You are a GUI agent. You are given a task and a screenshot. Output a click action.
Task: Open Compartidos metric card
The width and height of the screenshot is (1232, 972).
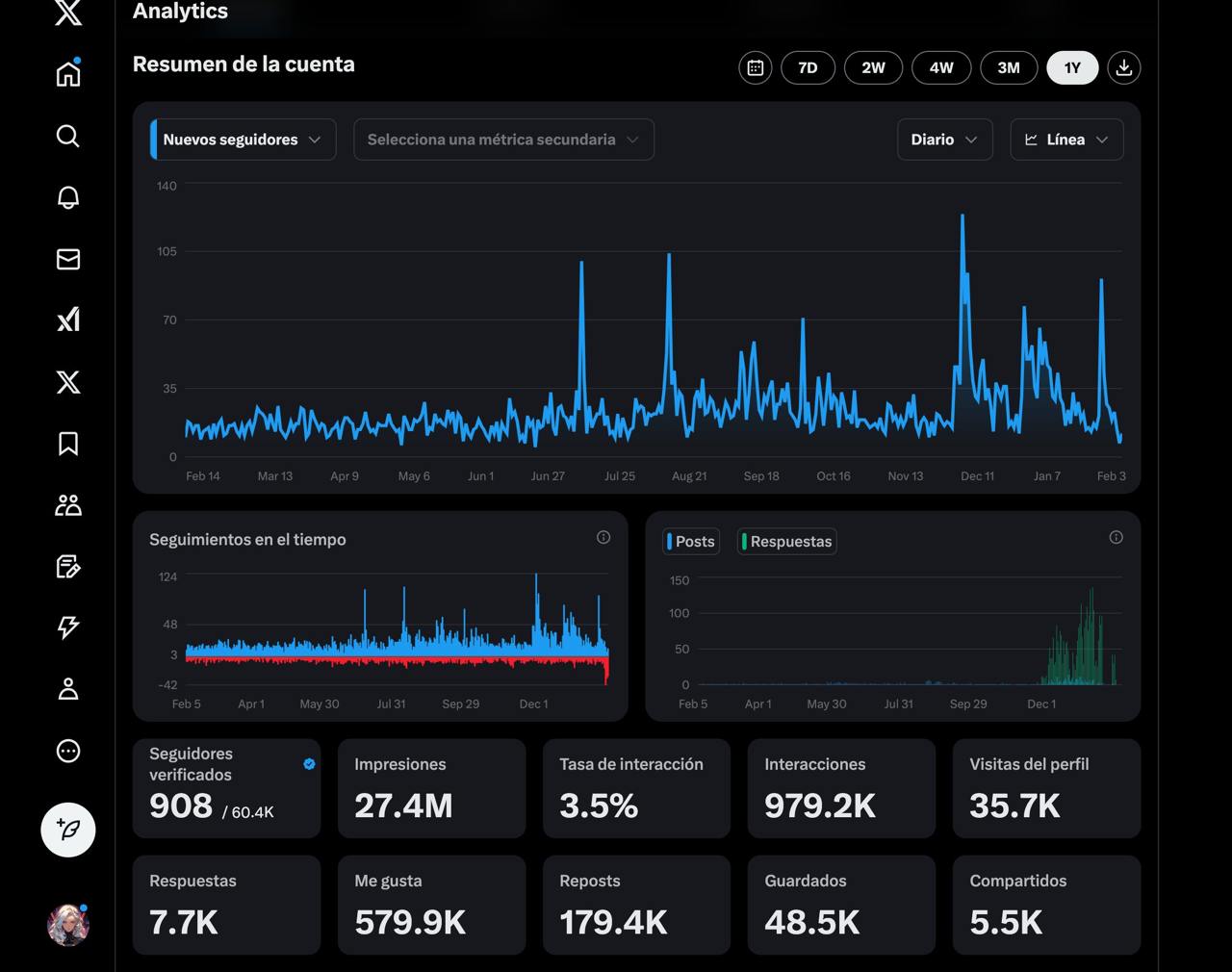1047,905
